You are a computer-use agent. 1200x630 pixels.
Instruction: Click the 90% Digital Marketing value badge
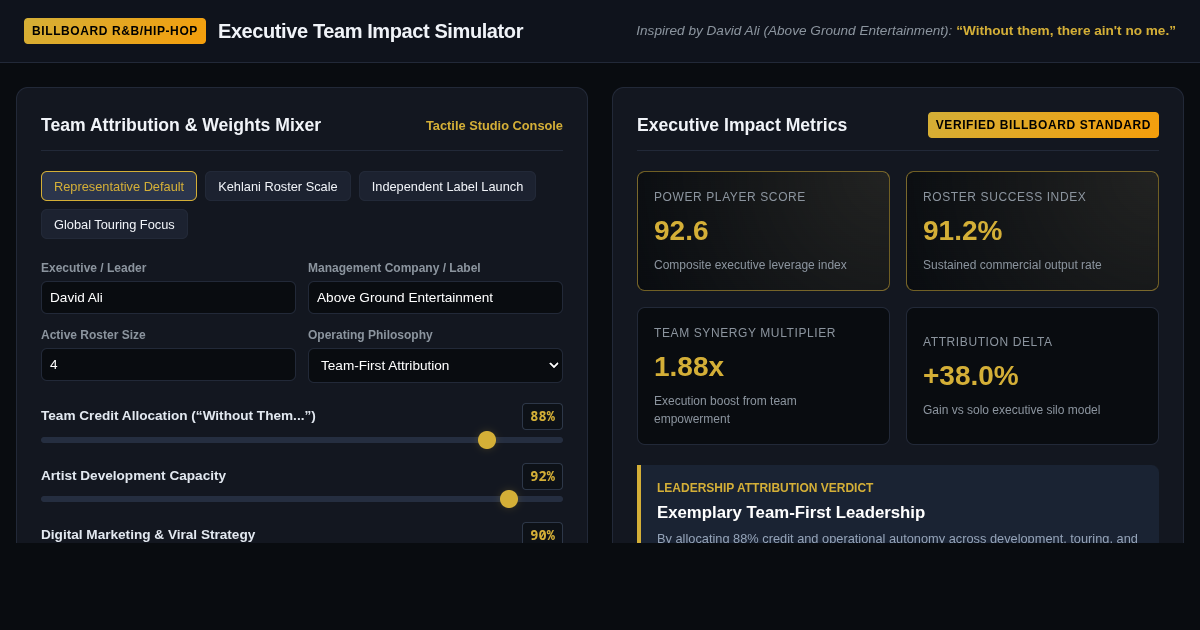click(x=542, y=535)
